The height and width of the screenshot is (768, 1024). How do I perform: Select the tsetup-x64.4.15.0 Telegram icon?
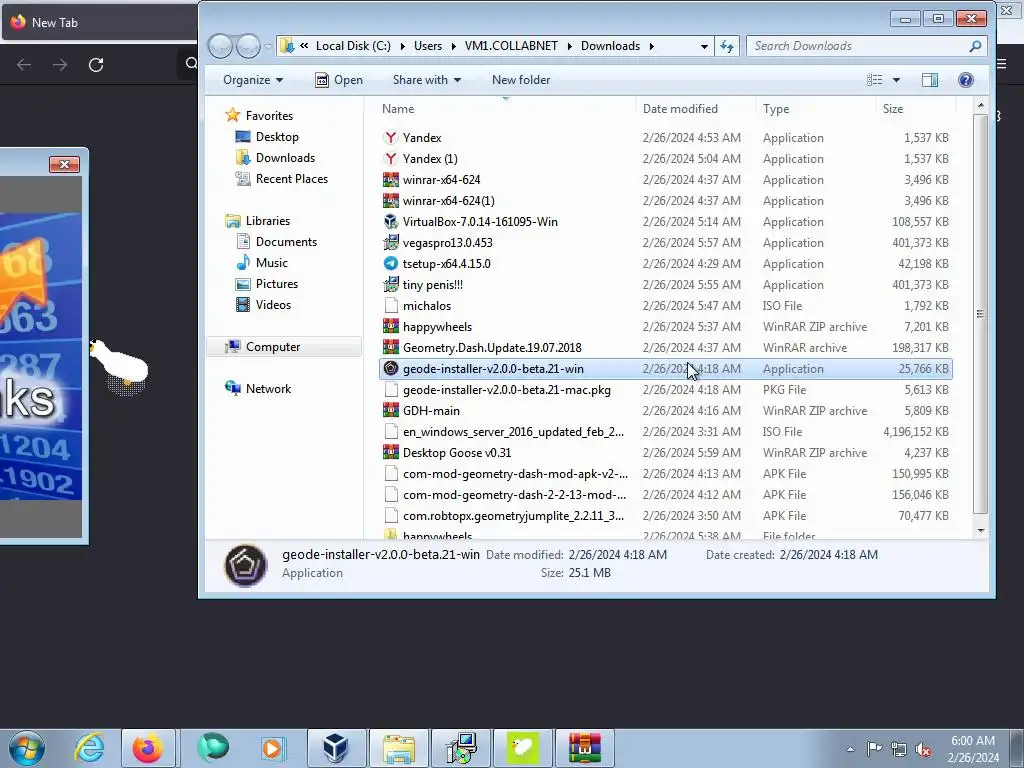click(391, 263)
